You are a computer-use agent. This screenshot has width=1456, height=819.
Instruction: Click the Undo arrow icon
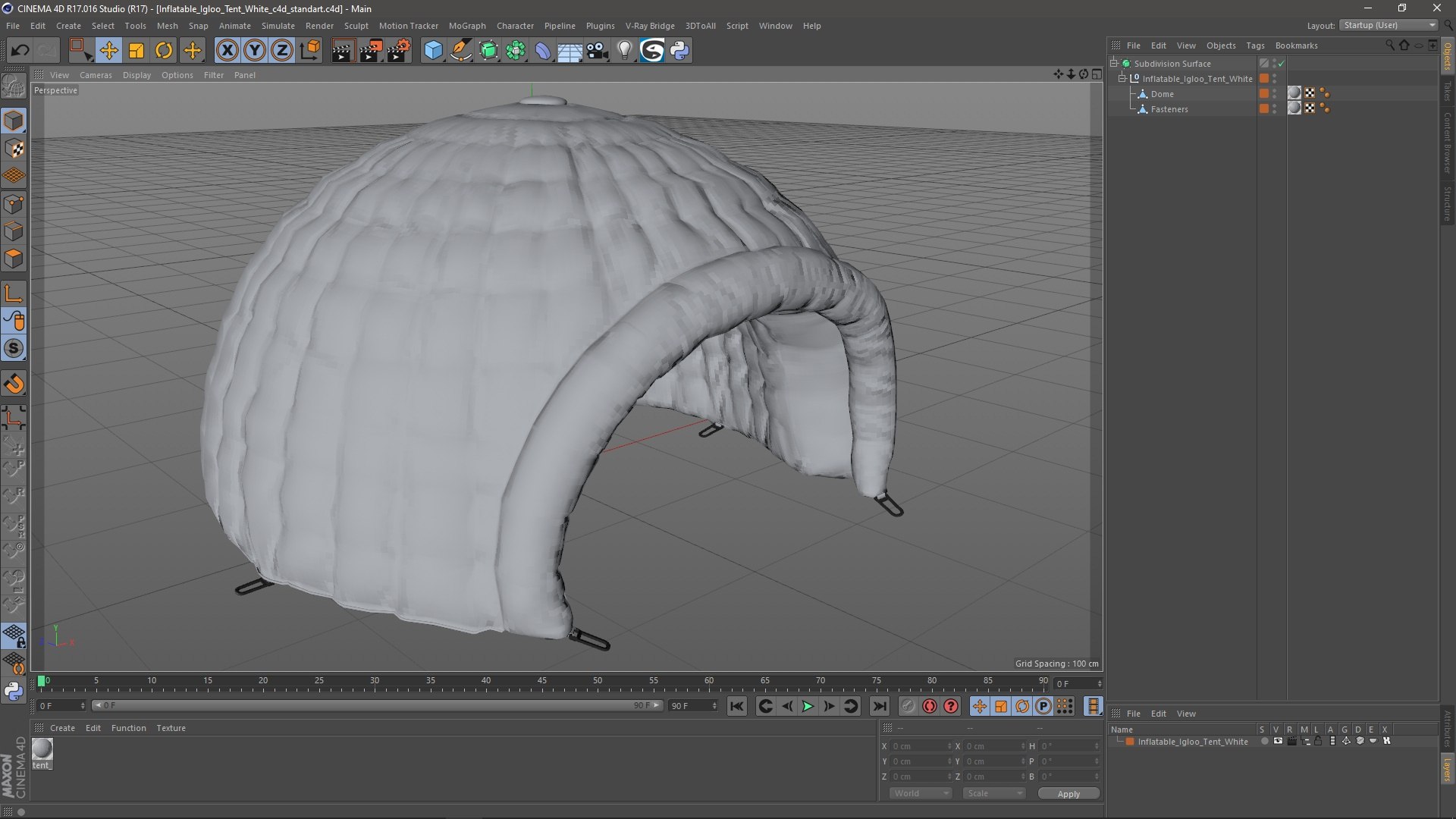20,51
